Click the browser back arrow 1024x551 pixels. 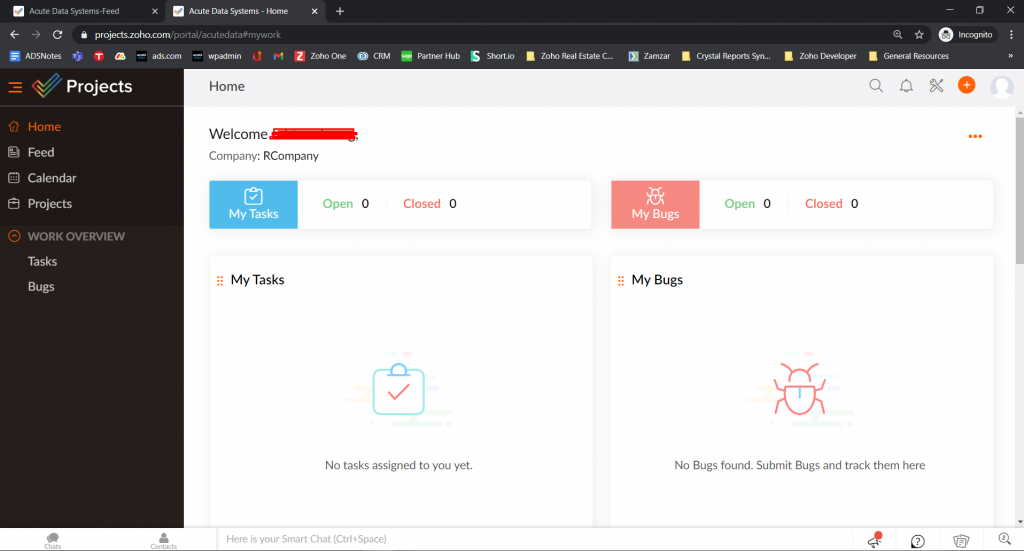pyautogui.click(x=14, y=35)
